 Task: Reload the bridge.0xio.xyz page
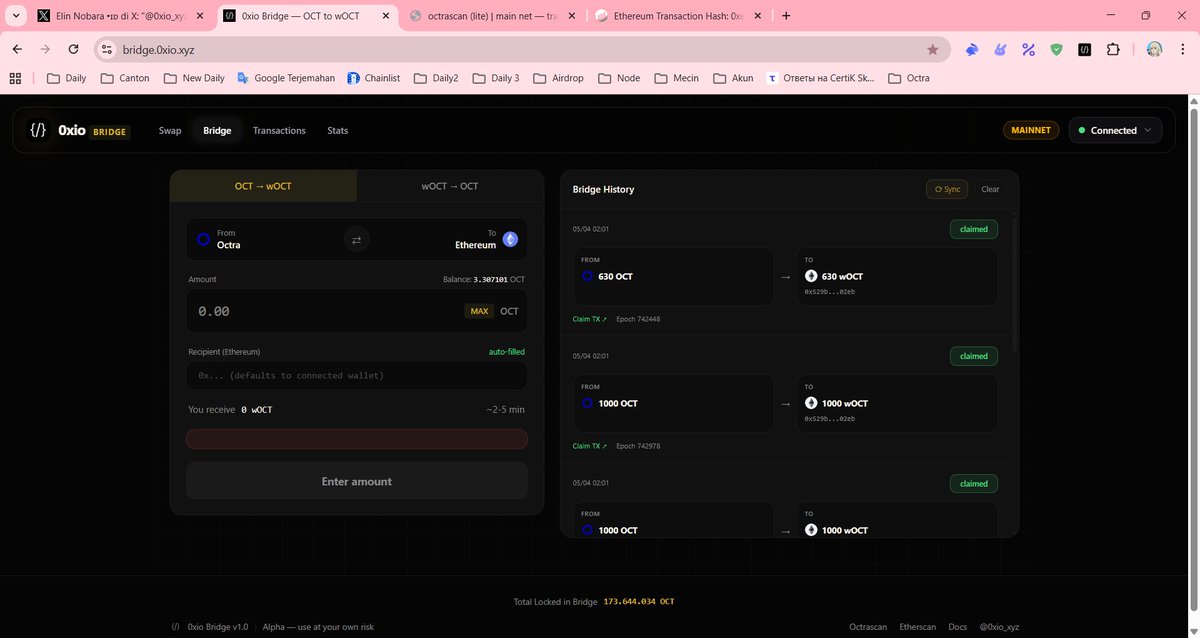(73, 49)
